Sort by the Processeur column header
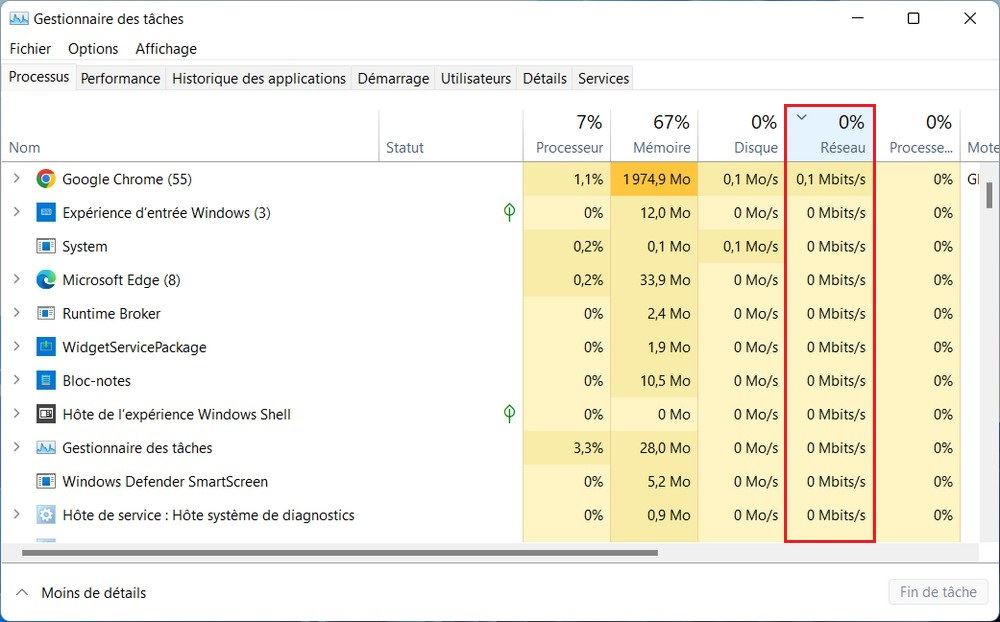The width and height of the screenshot is (1000, 622). (x=567, y=135)
